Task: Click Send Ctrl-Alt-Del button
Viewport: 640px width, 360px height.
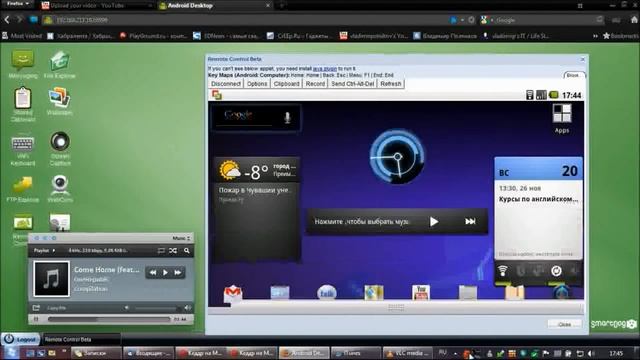Action: click(353, 84)
